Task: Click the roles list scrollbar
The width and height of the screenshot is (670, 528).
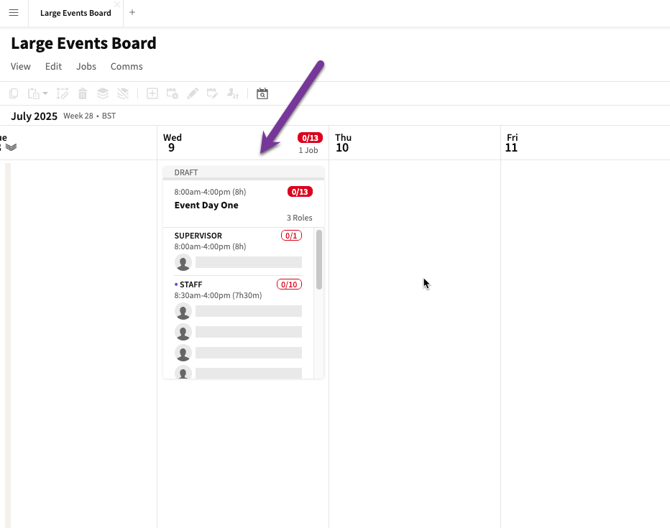Action: click(x=319, y=259)
